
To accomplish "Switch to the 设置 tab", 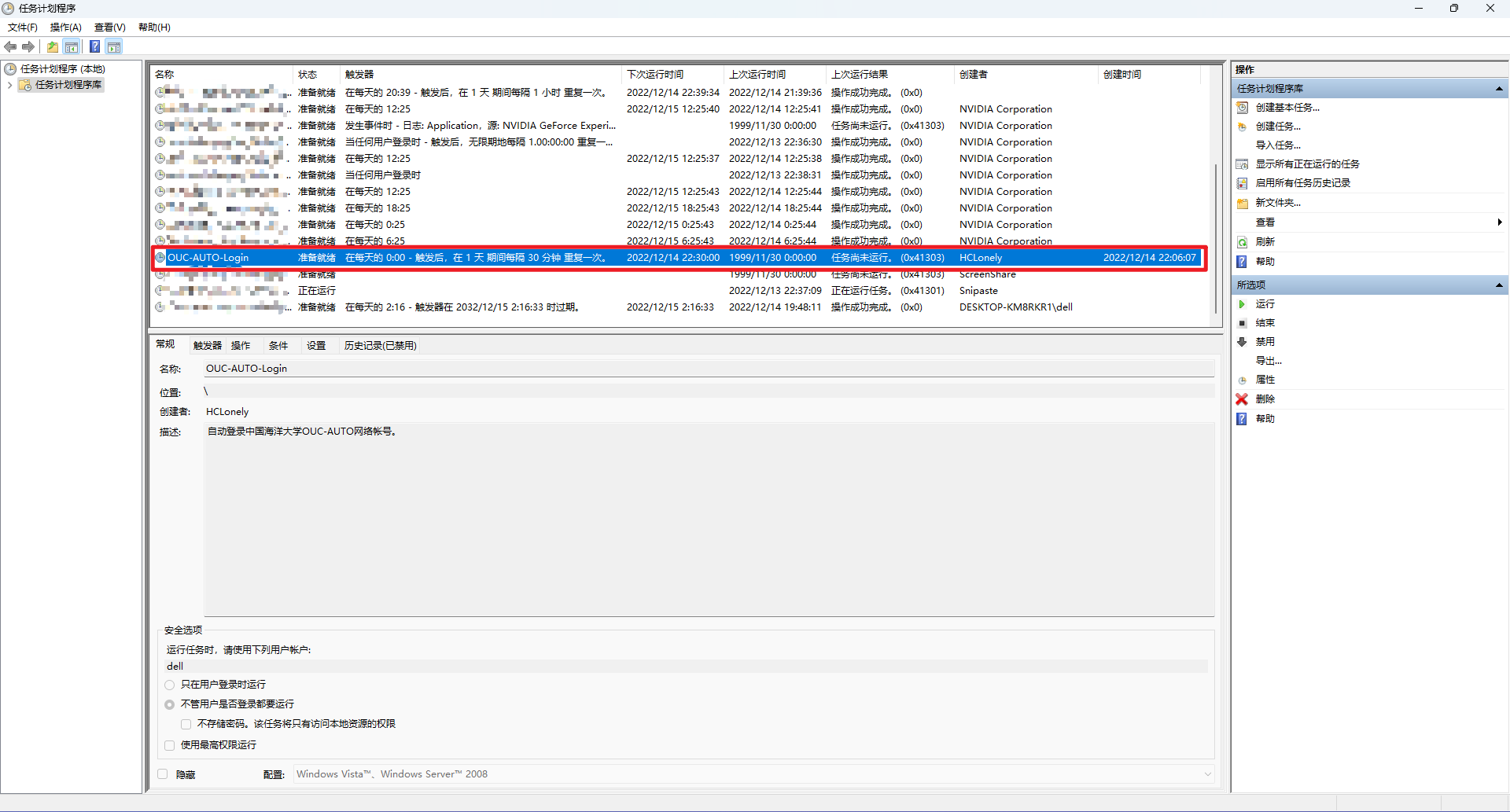I will tap(316, 346).
